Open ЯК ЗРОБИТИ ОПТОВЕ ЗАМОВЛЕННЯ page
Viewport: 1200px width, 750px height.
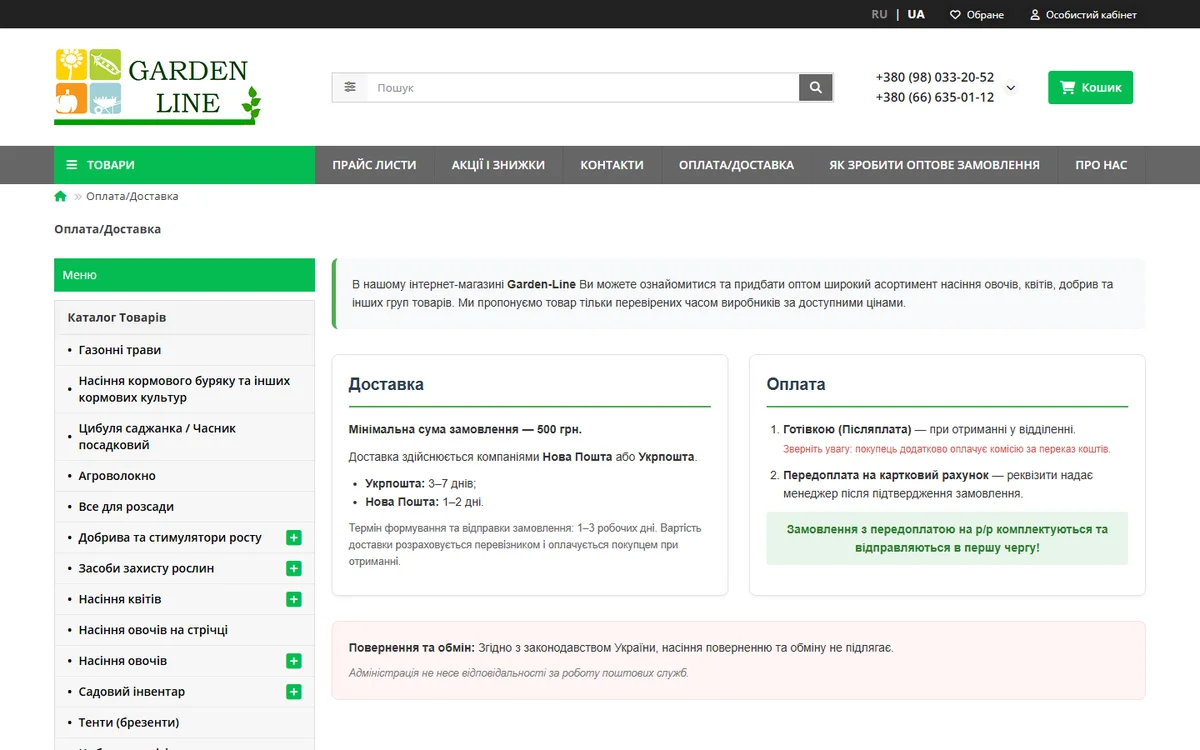tap(934, 165)
